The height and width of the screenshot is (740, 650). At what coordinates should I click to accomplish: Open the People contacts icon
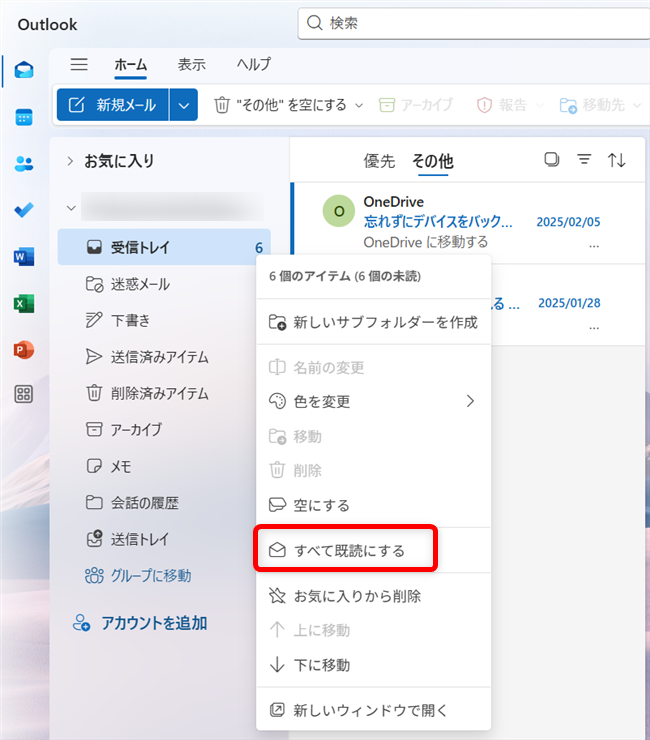click(24, 163)
